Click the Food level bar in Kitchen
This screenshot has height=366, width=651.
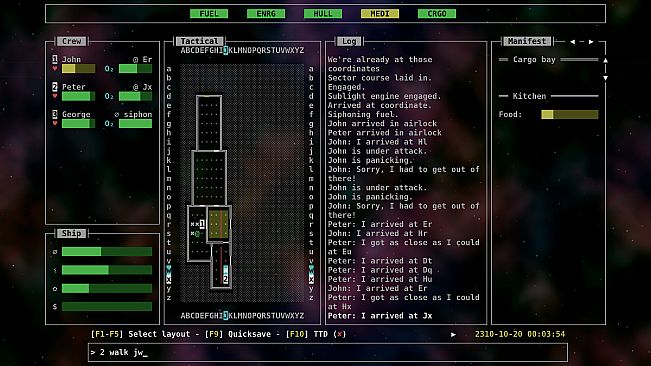click(570, 115)
